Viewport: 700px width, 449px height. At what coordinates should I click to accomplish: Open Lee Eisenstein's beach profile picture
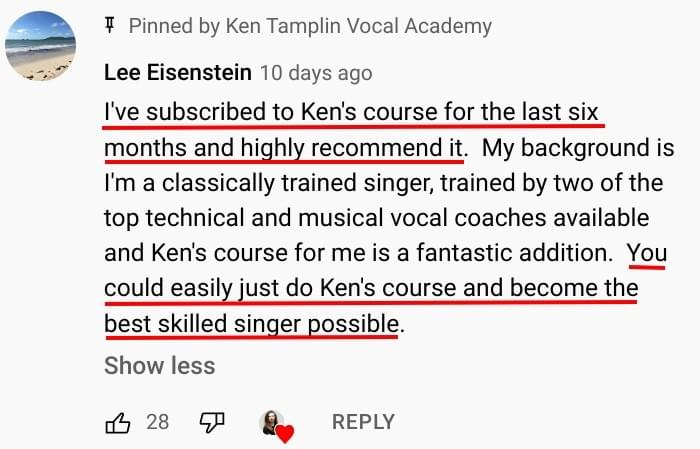(x=41, y=44)
